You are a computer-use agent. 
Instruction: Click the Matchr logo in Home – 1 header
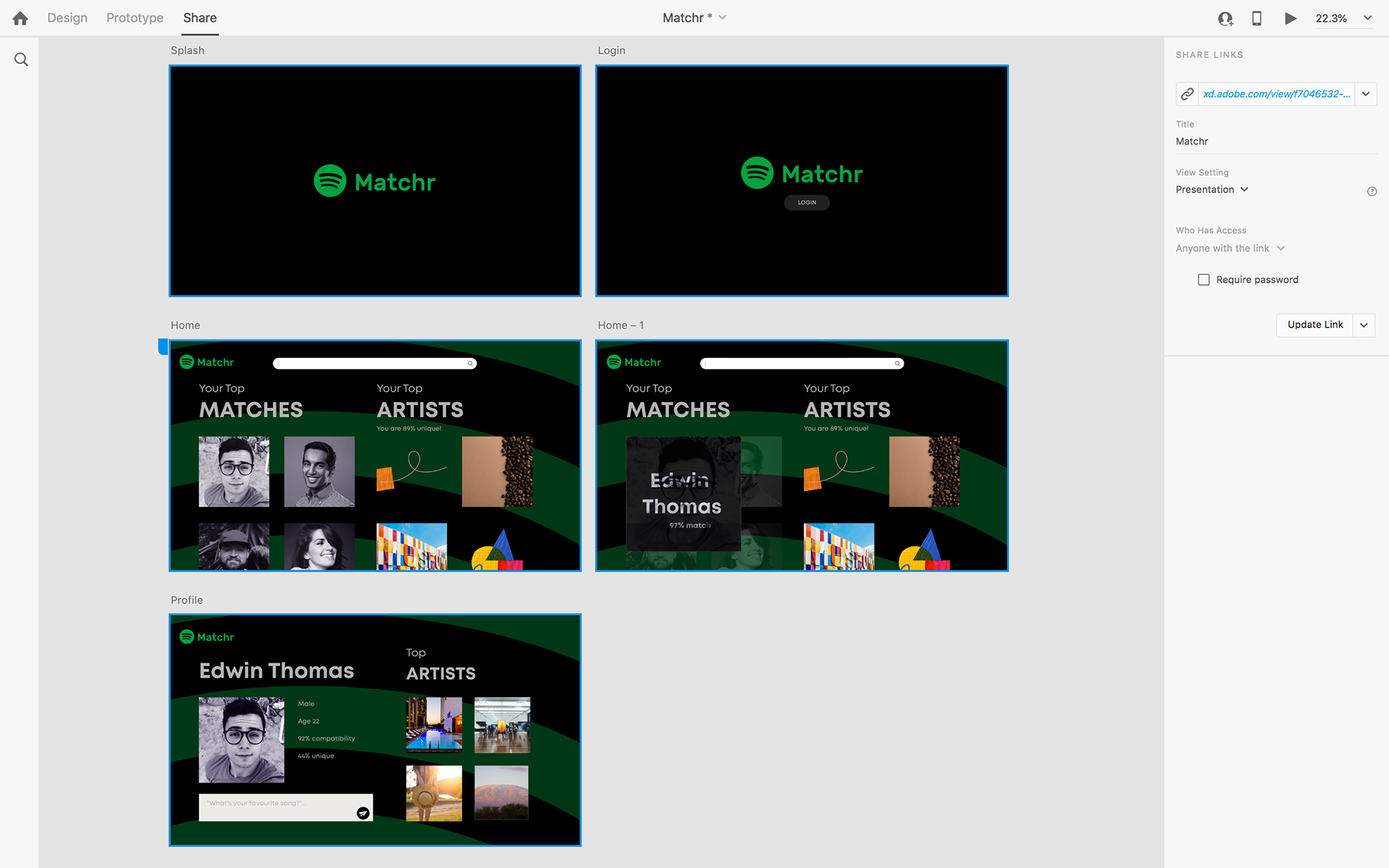[634, 362]
